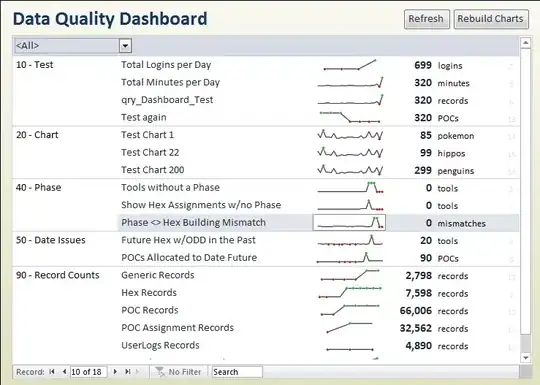Viewport: 540px width, 385px height.
Task: Click the '20 - Chart' group heading
Action: point(37,135)
